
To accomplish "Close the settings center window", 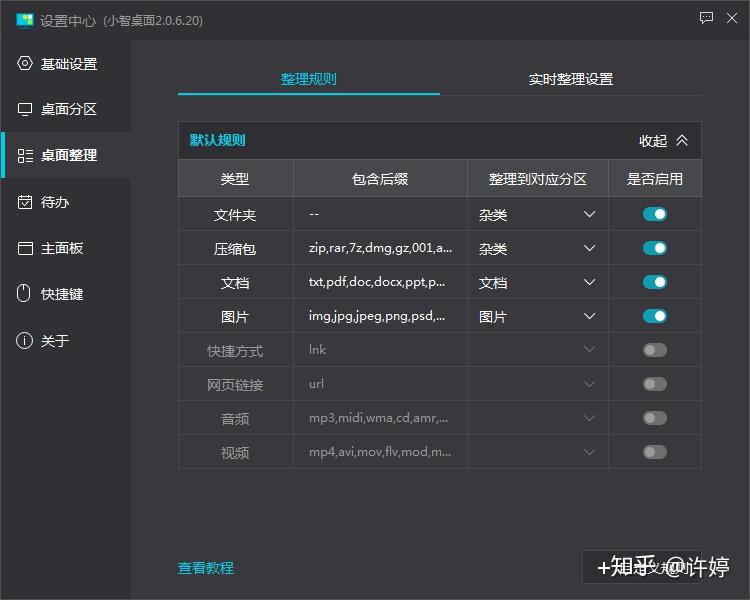I will 732,18.
